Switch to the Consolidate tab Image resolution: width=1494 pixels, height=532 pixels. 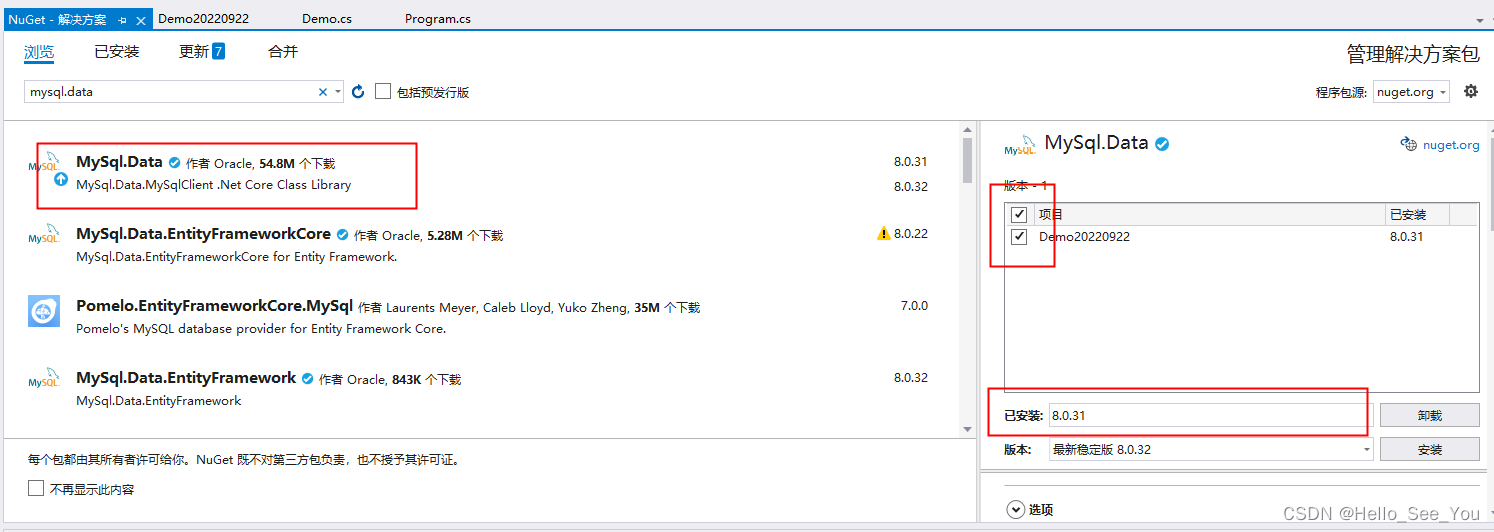[x=283, y=52]
